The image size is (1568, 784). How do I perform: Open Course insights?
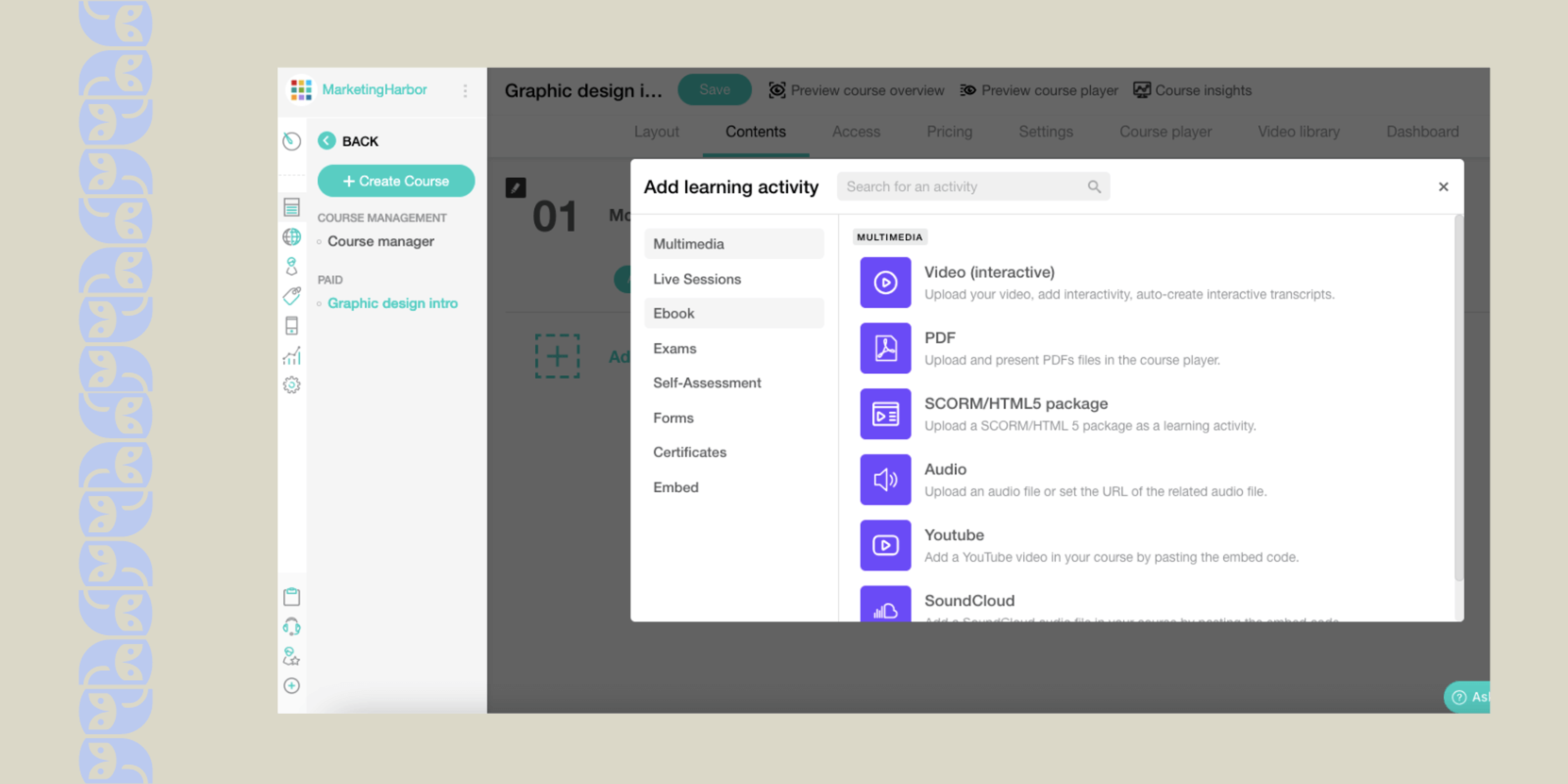tap(1192, 90)
